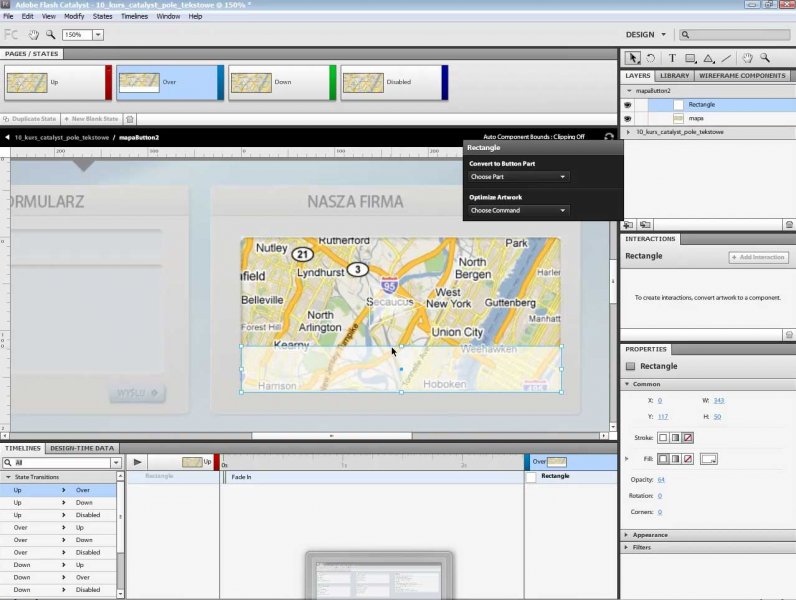This screenshot has height=600, width=796.
Task: Click the magnifier Zoom tool near 150%
Action: (50, 35)
